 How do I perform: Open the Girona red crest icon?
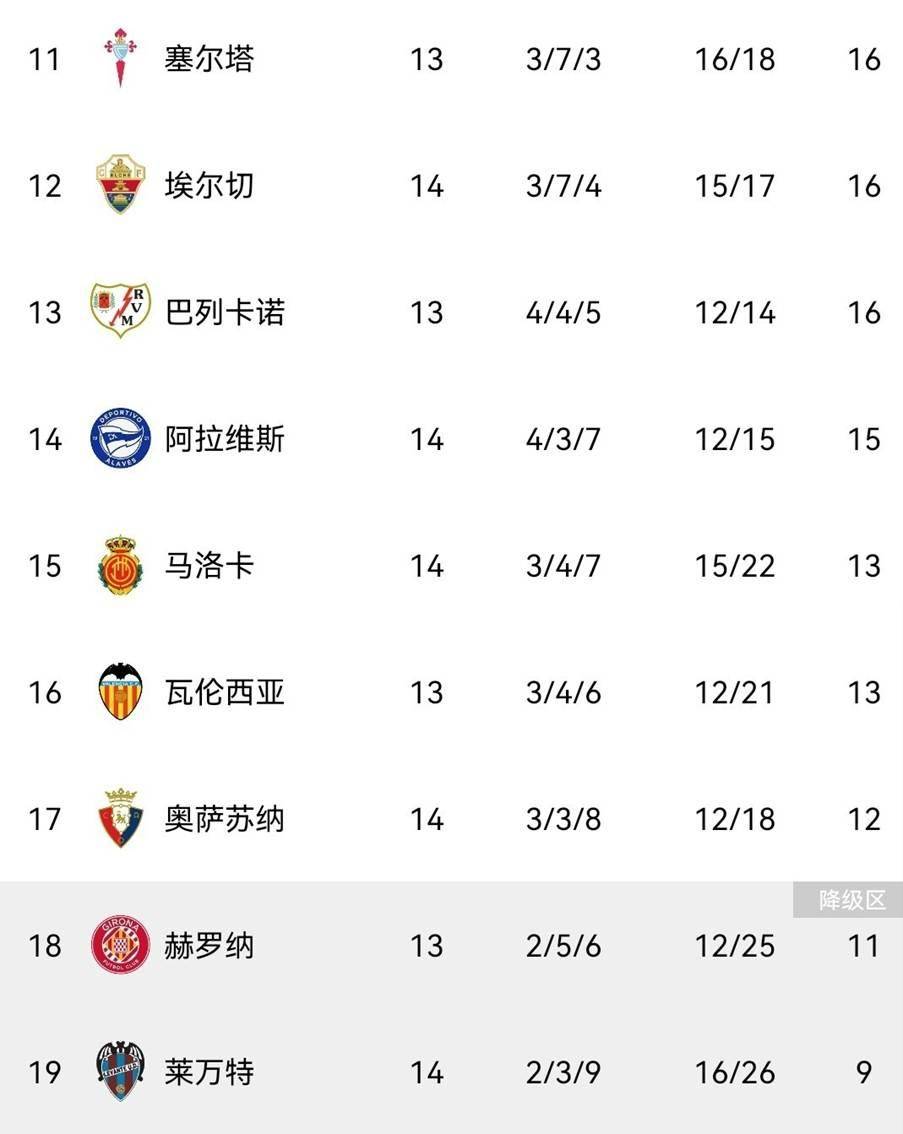(x=120, y=945)
